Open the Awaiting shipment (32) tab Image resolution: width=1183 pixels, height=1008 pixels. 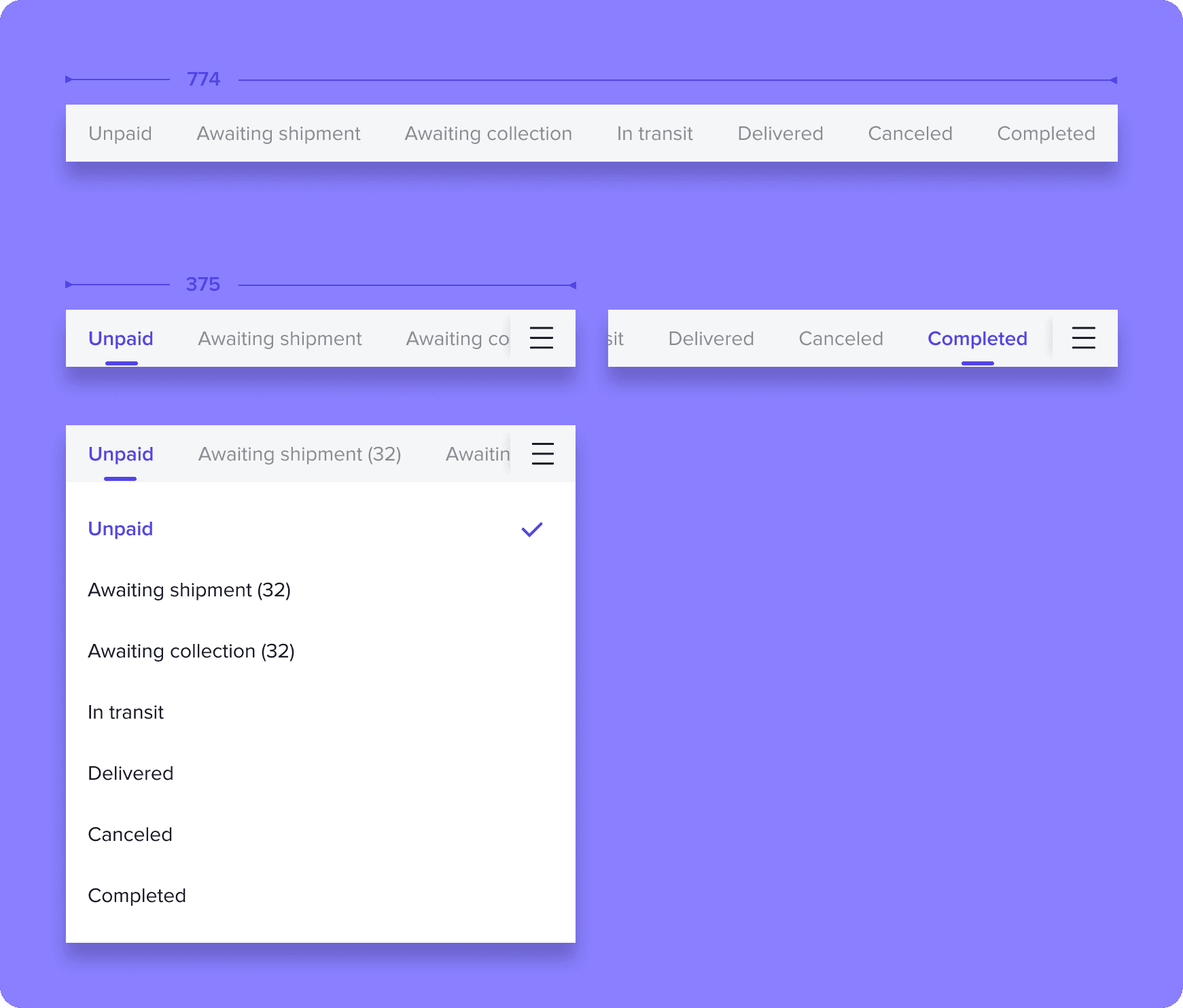point(300,454)
